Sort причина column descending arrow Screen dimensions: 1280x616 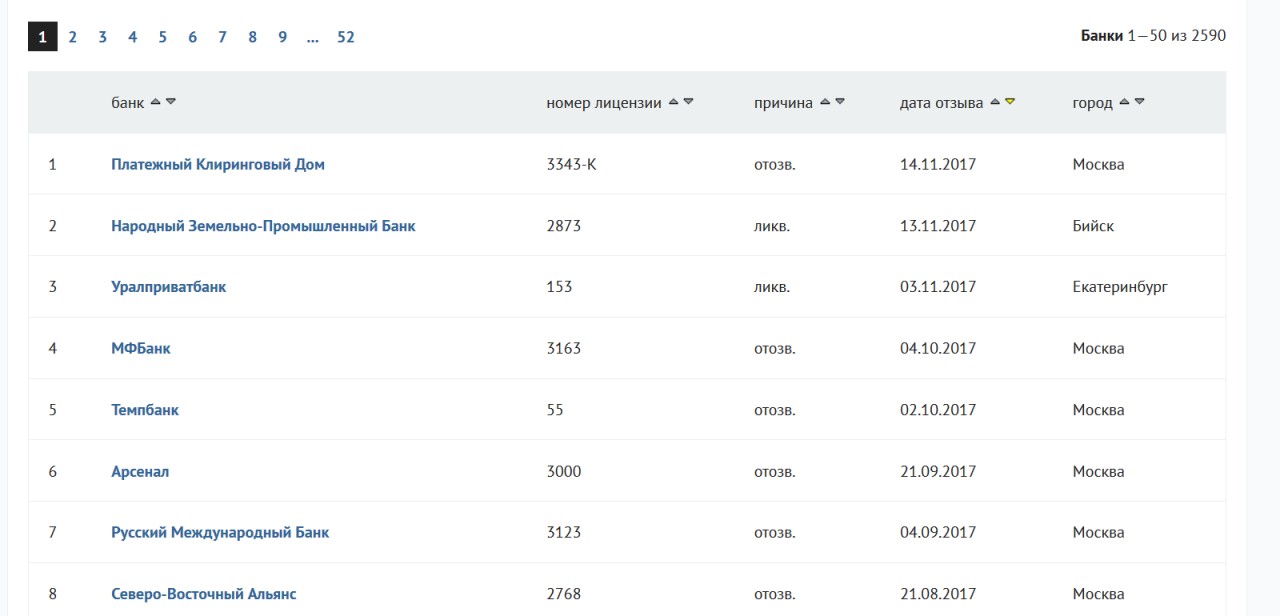840,102
